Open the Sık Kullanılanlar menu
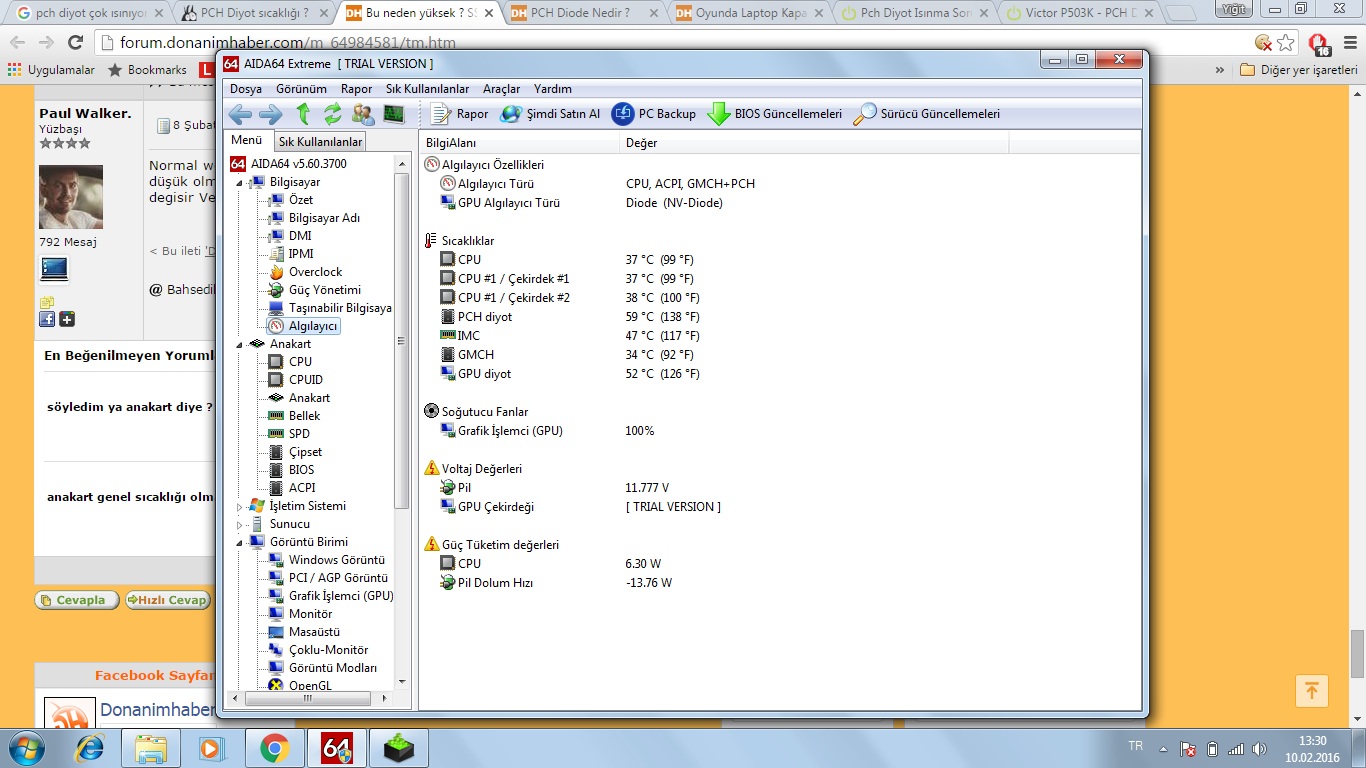Viewport: 1366px width, 768px height. click(427, 89)
